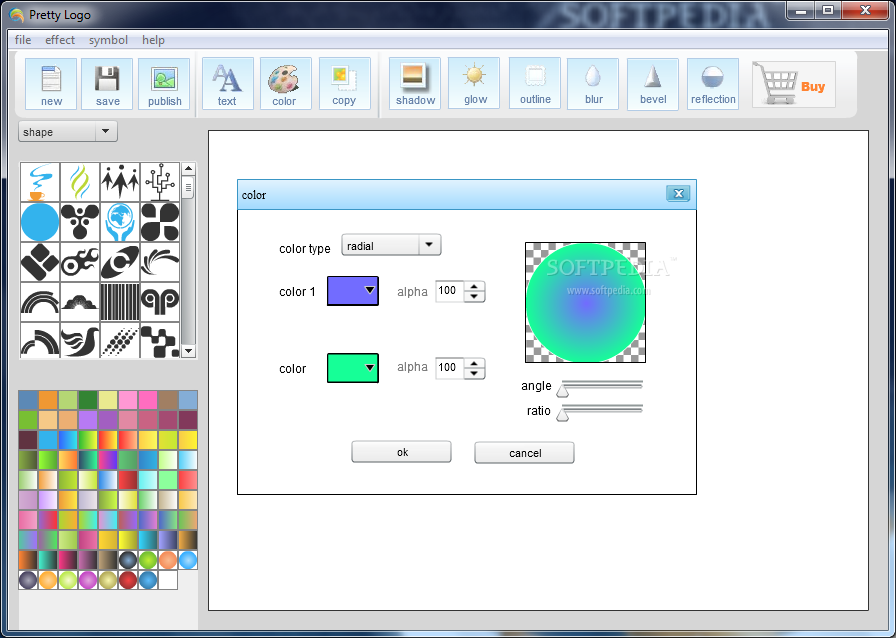Decrease color 1 alpha with down arrow

474,297
